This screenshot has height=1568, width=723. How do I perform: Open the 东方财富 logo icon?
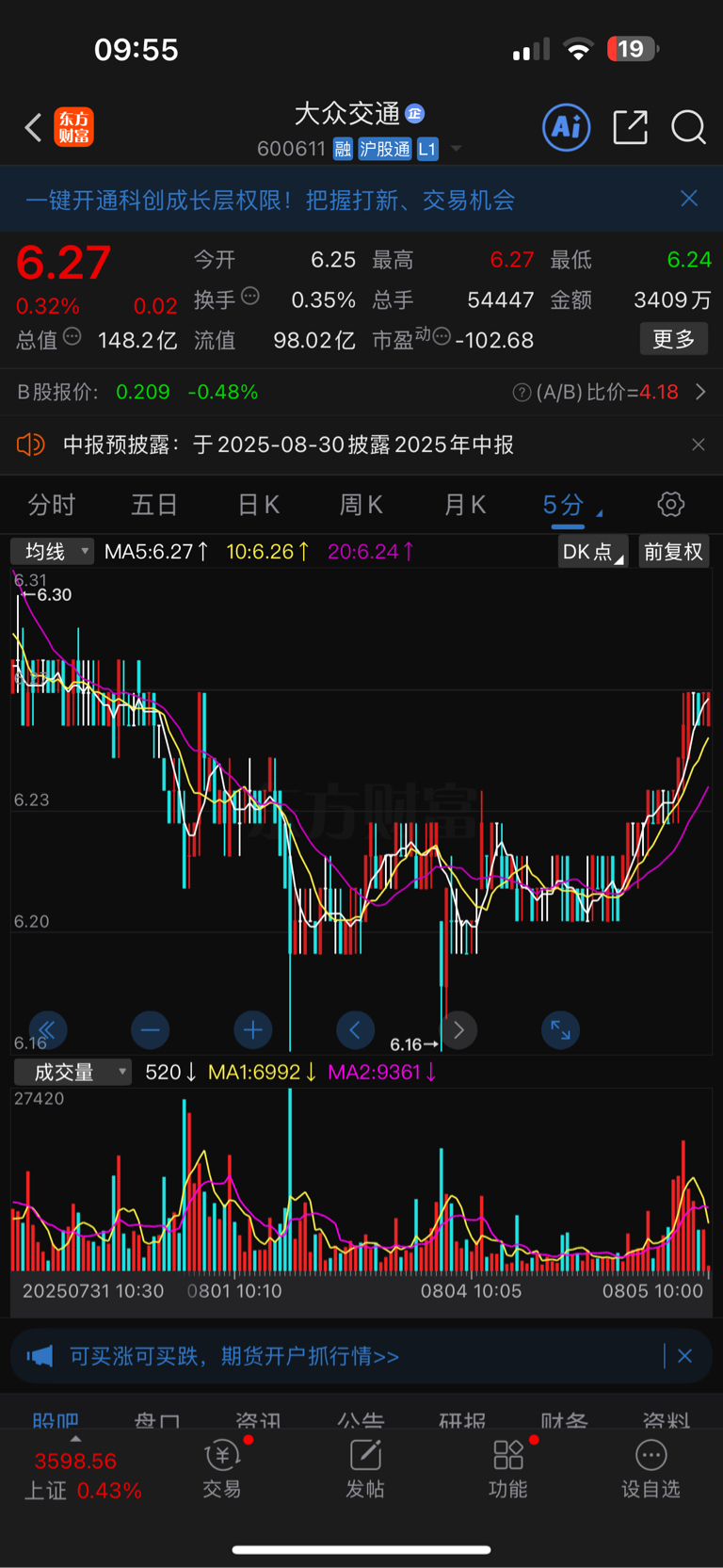tap(73, 127)
